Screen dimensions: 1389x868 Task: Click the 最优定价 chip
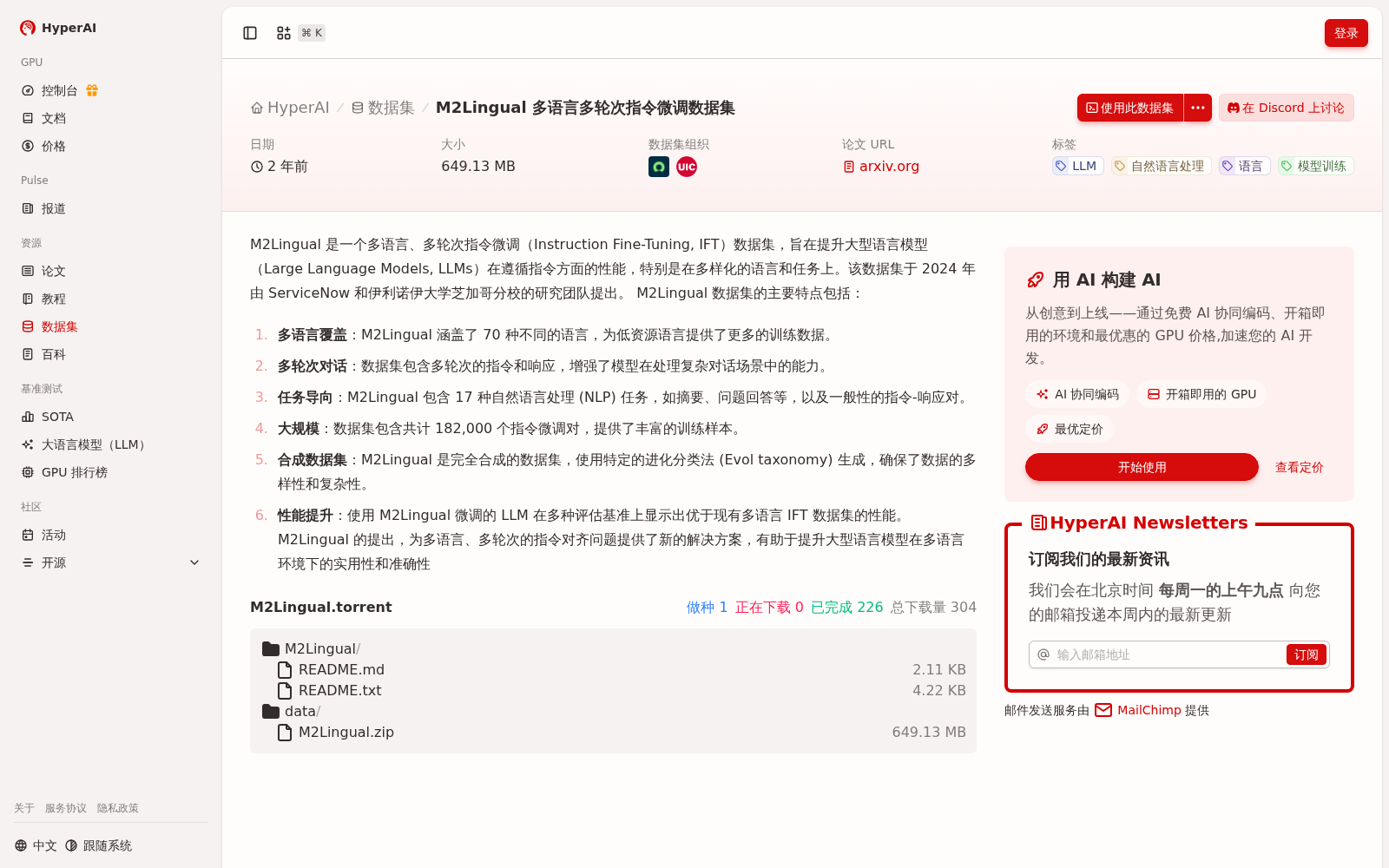click(1070, 429)
